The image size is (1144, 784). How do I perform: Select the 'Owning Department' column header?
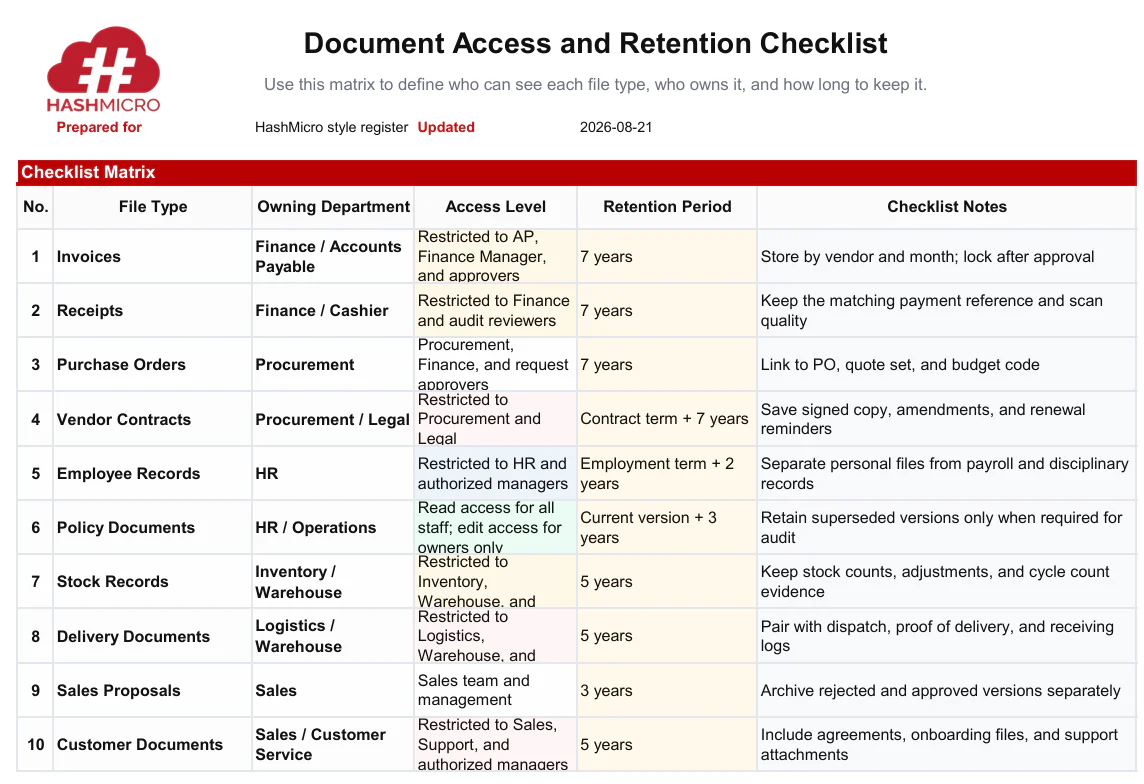point(333,206)
